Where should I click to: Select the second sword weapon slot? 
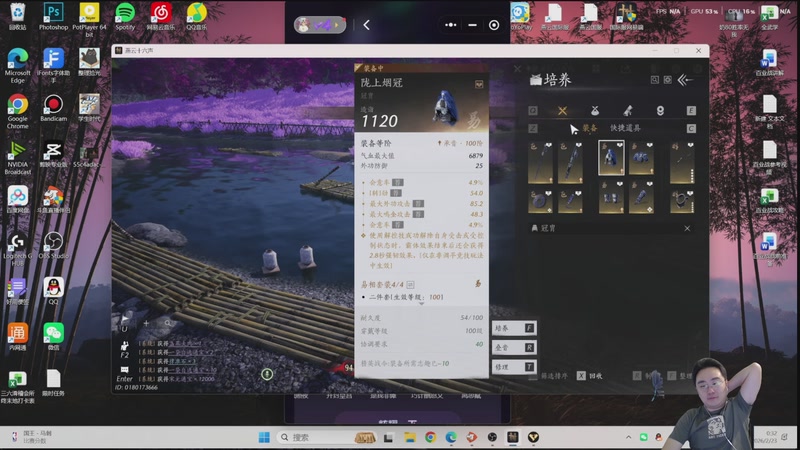tap(570, 163)
